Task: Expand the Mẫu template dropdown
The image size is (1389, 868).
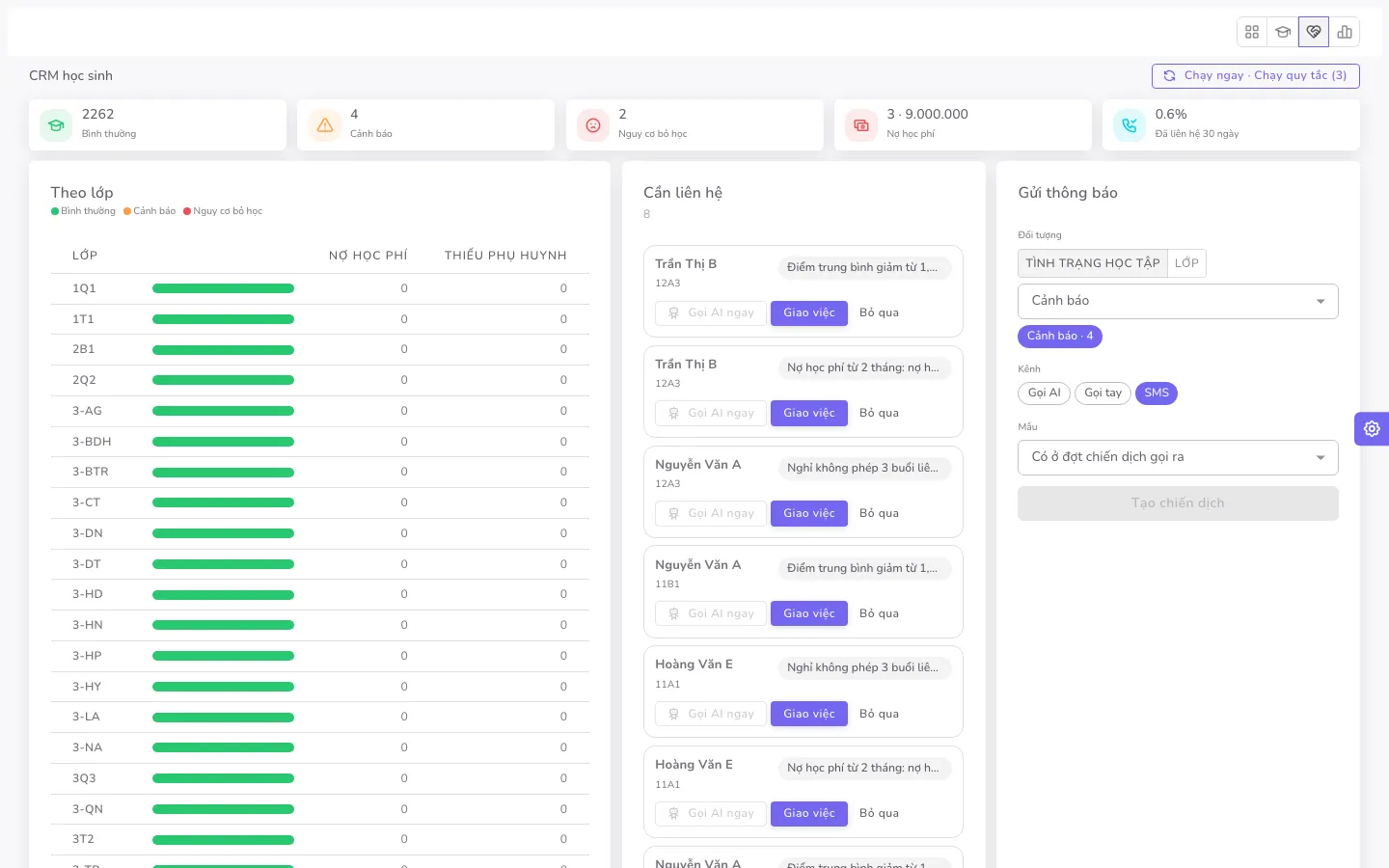Action: pyautogui.click(x=1178, y=457)
